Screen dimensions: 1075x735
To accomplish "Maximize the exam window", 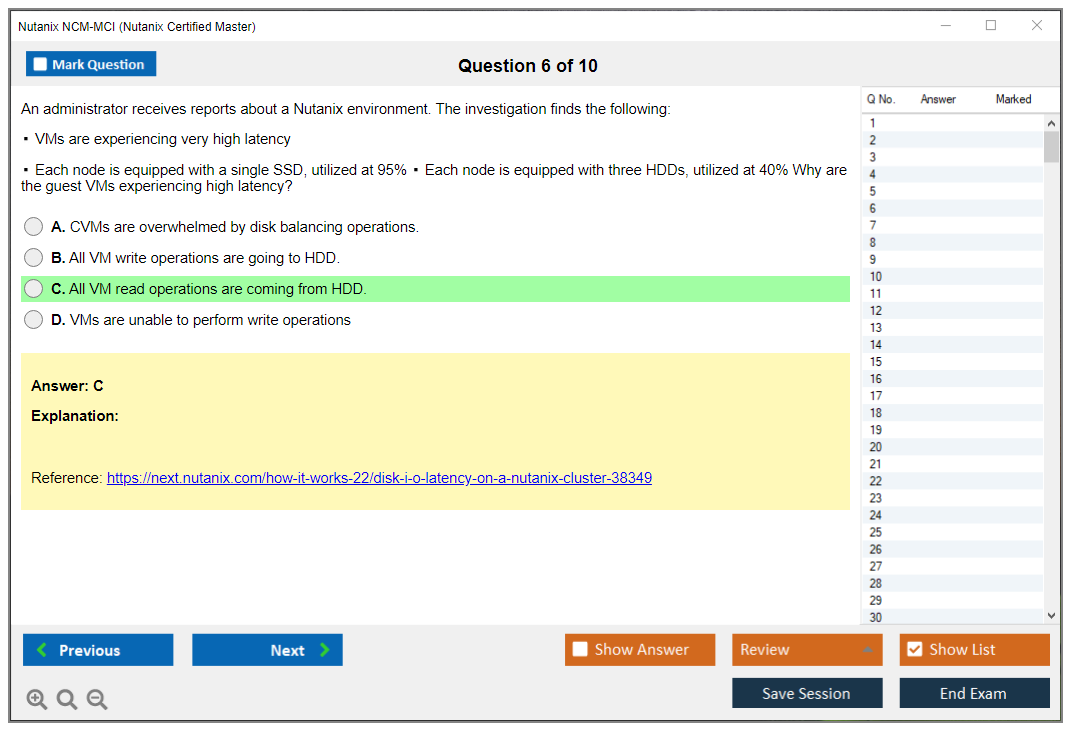I will (991, 26).
